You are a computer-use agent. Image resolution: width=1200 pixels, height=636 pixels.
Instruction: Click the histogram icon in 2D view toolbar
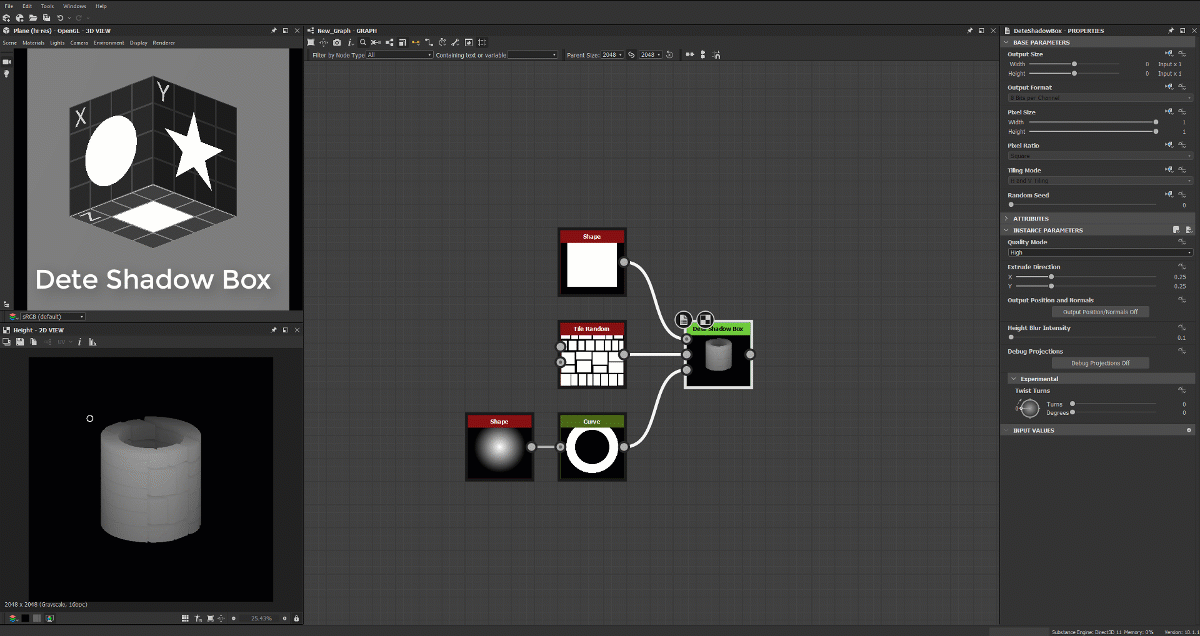(92, 342)
